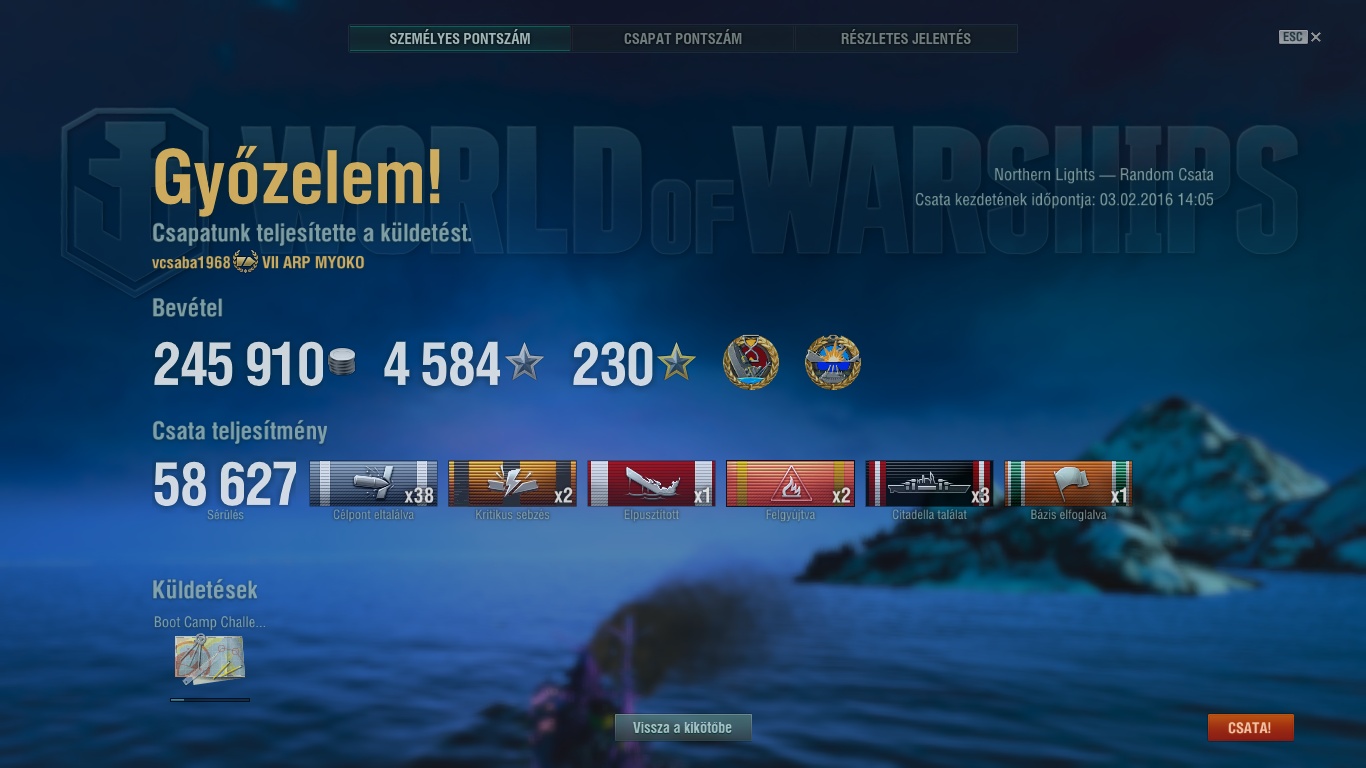This screenshot has width=1366, height=768.
Task: Click the silver credits coin icon
Action: [342, 362]
